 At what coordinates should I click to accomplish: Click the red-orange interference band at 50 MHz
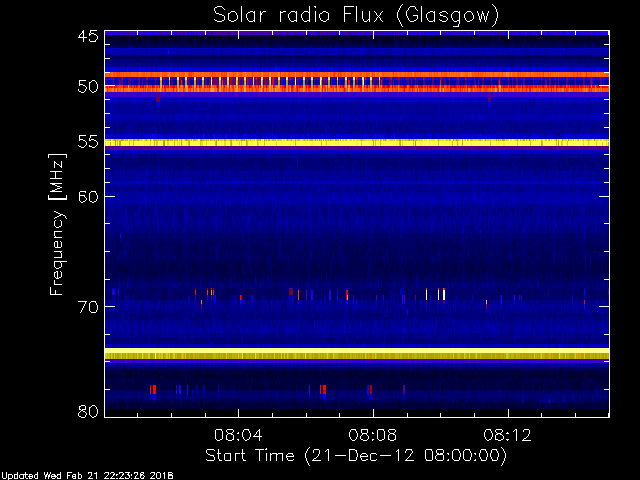pyautogui.click(x=357, y=89)
